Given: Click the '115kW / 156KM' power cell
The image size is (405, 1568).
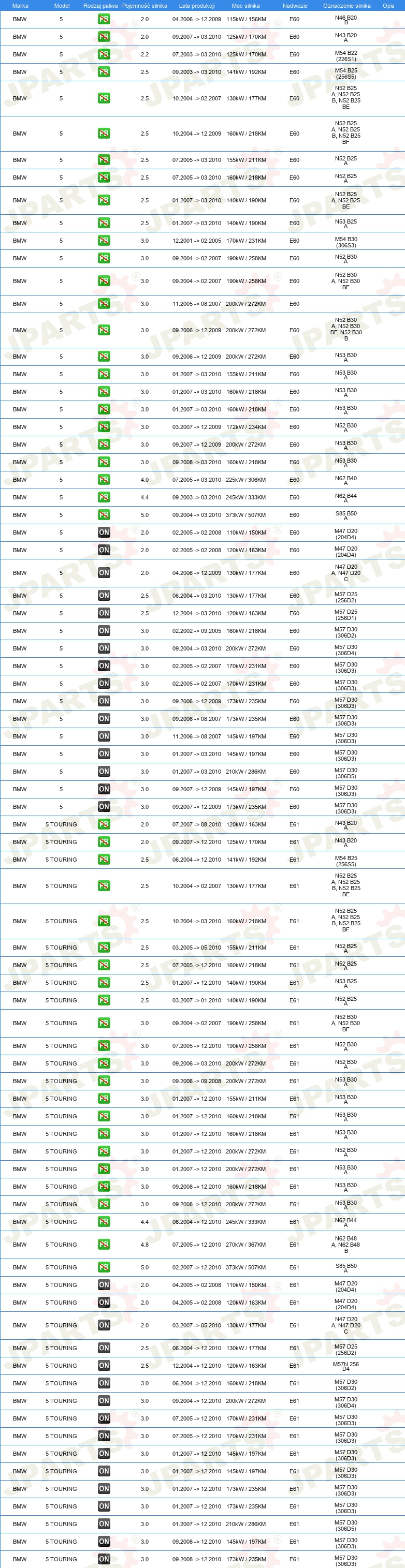Looking at the screenshot, I should coord(246,19).
